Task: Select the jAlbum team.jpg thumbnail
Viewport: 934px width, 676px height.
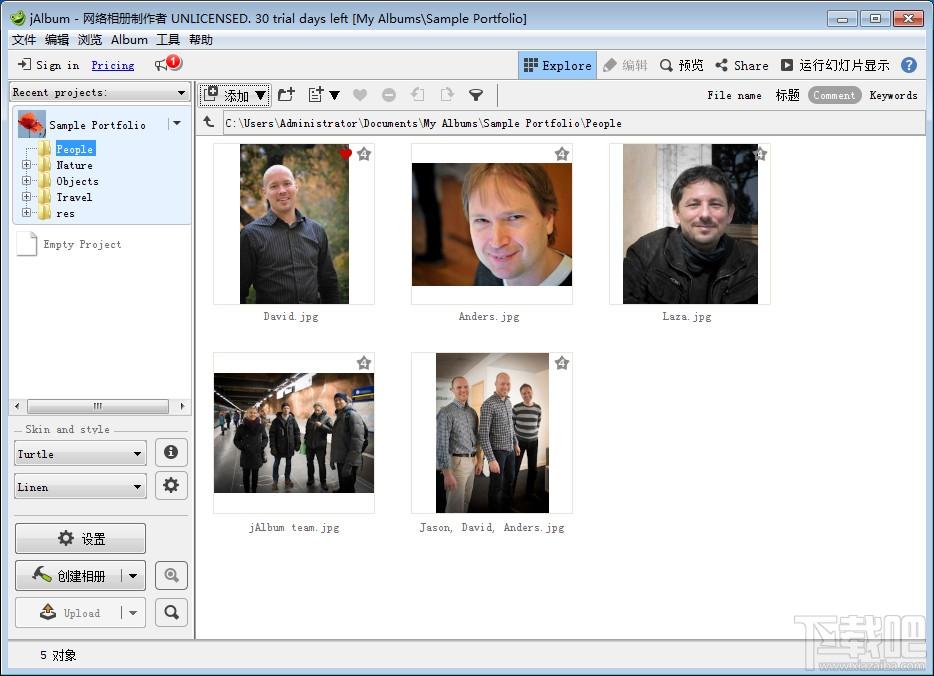Action: [294, 433]
